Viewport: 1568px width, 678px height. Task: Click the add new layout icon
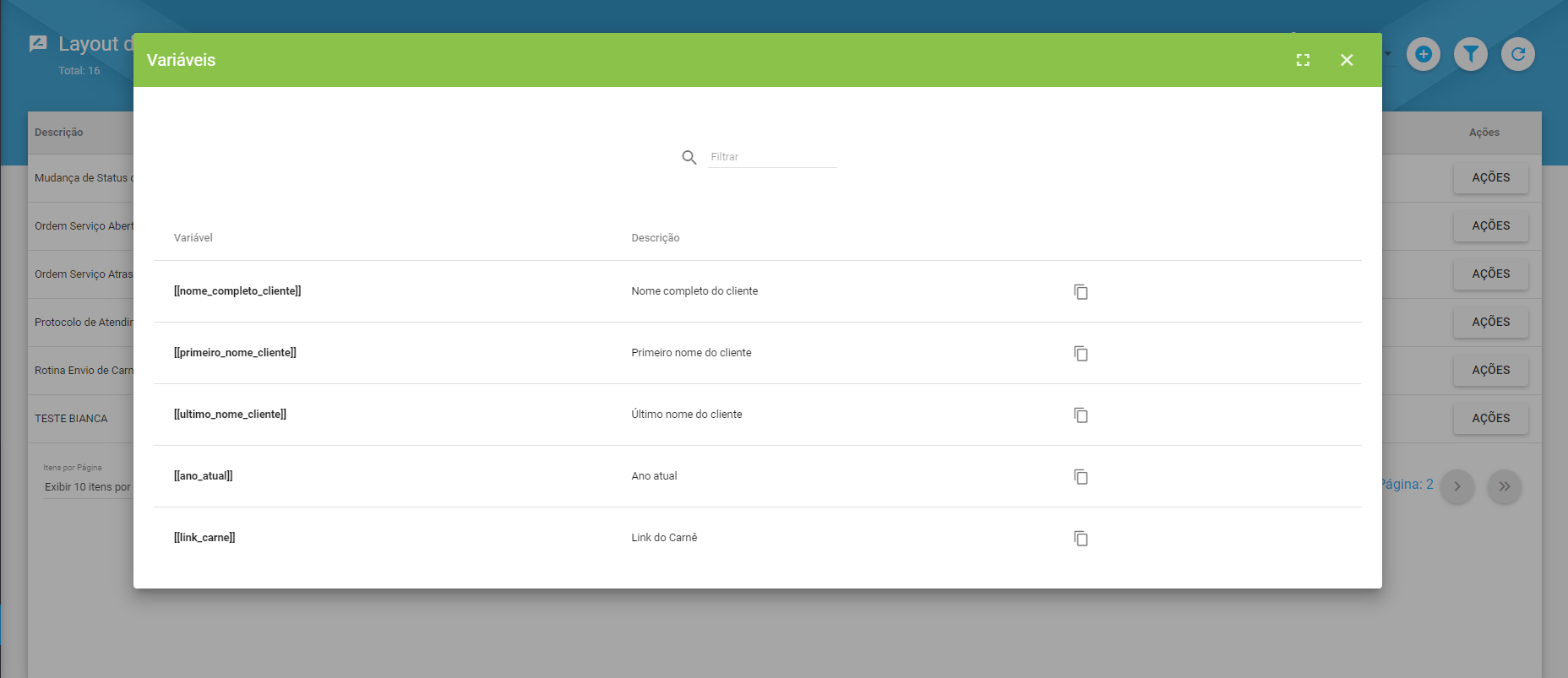point(1424,54)
